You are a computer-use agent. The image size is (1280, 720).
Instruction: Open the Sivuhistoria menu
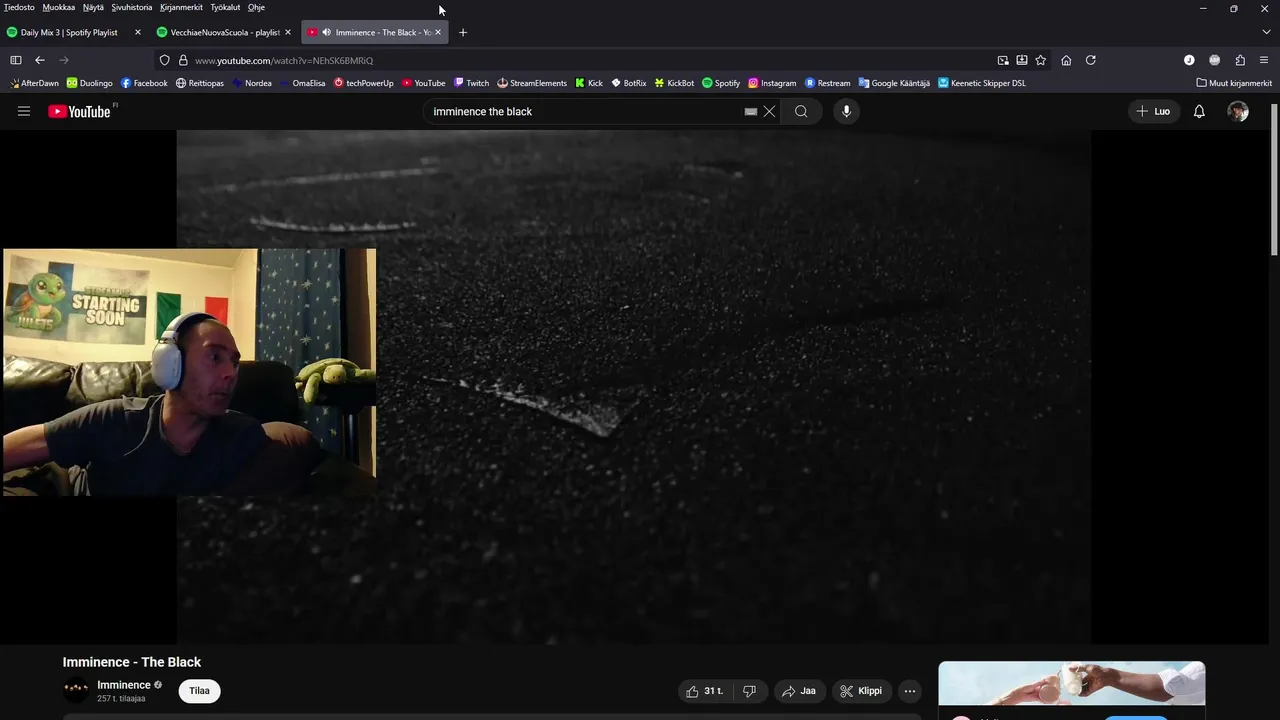pos(132,7)
